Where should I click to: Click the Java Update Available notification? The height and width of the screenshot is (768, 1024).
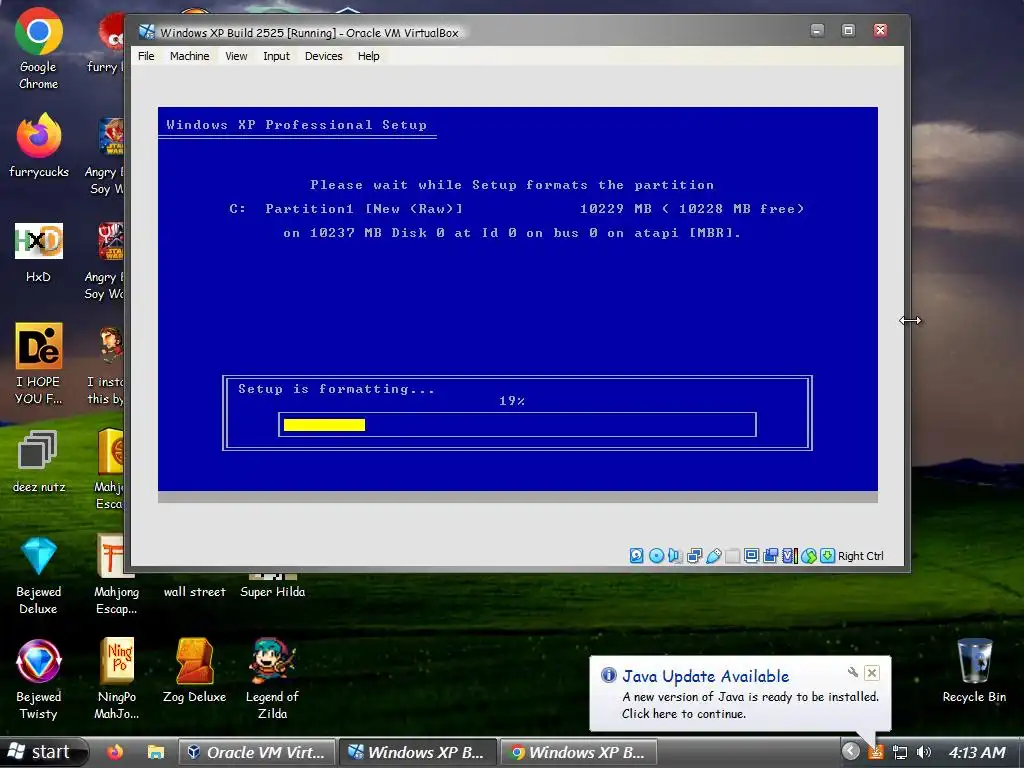point(740,694)
